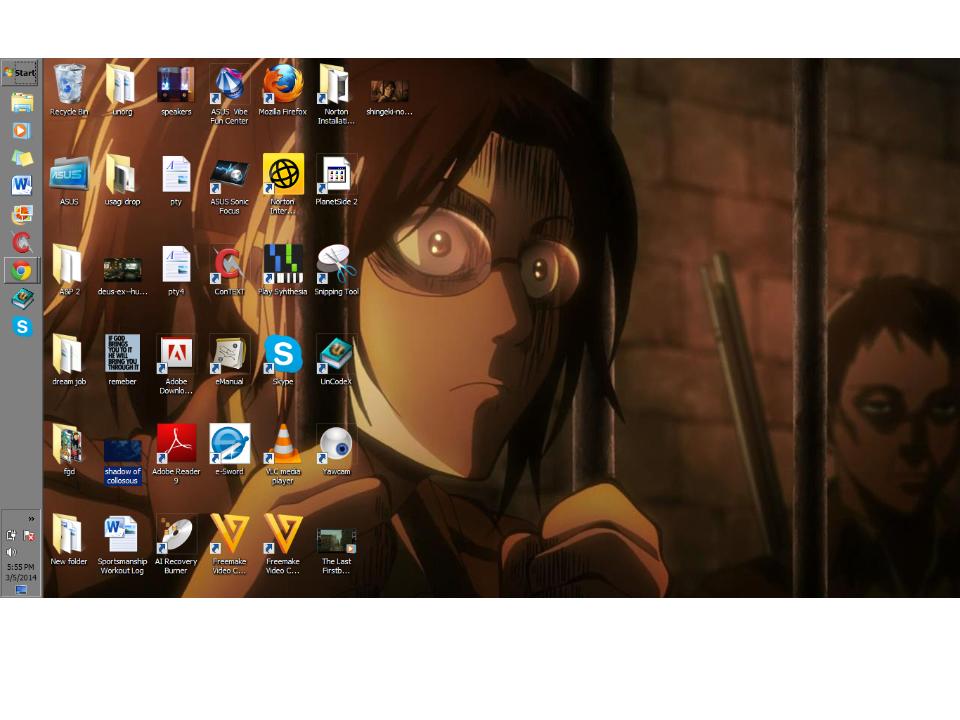960x720 pixels.
Task: Select the Yawcam shortcut
Action: pyautogui.click(x=336, y=450)
